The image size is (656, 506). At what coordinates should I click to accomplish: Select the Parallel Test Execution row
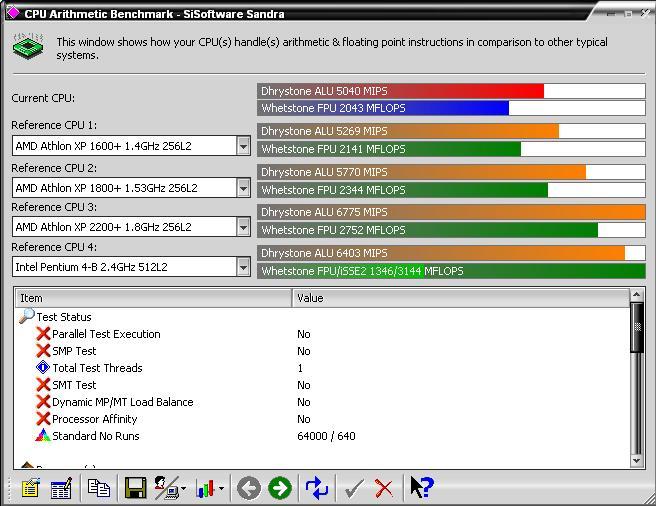105,334
